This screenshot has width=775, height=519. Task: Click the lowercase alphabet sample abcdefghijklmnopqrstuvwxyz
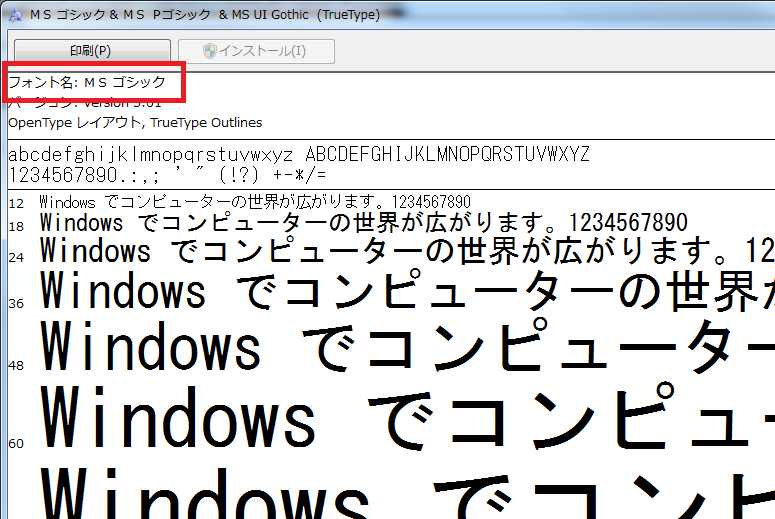pos(151,155)
